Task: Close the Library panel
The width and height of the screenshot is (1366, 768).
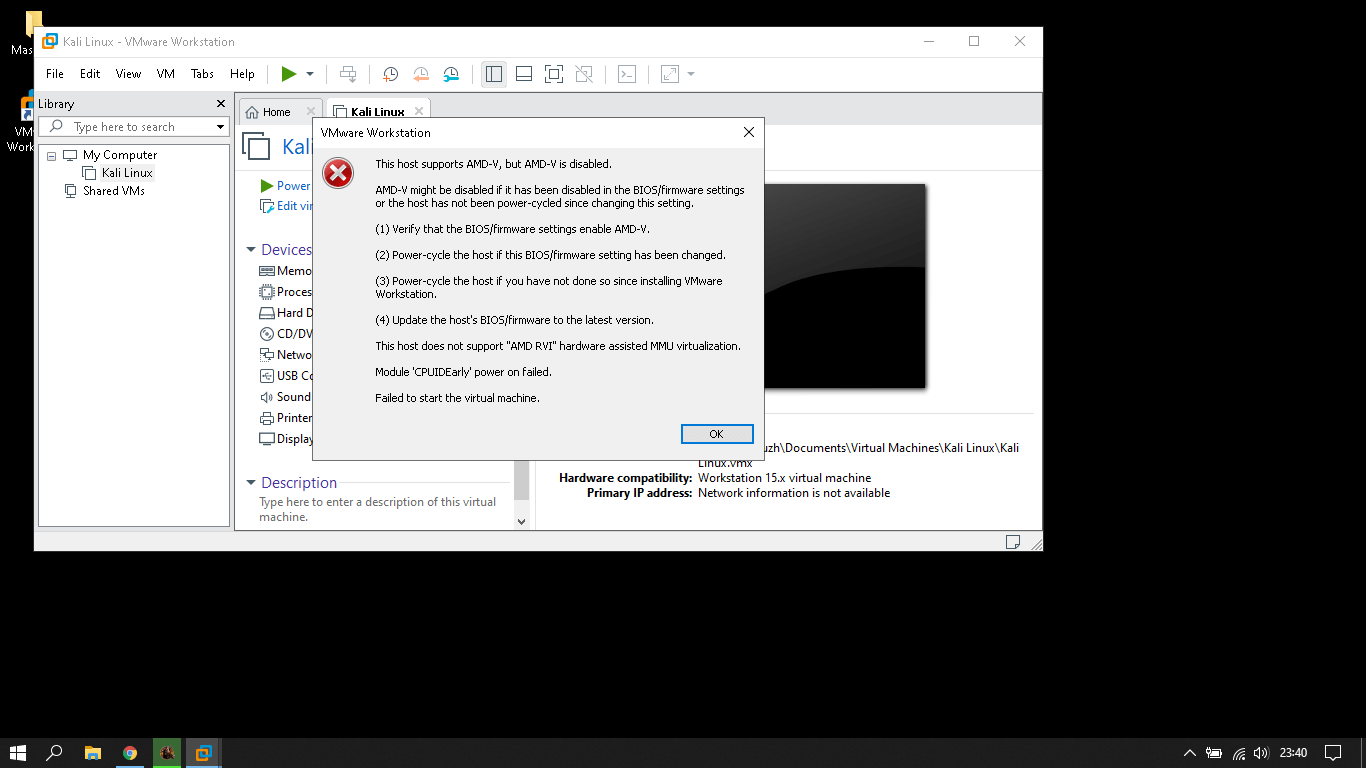Action: pos(221,104)
